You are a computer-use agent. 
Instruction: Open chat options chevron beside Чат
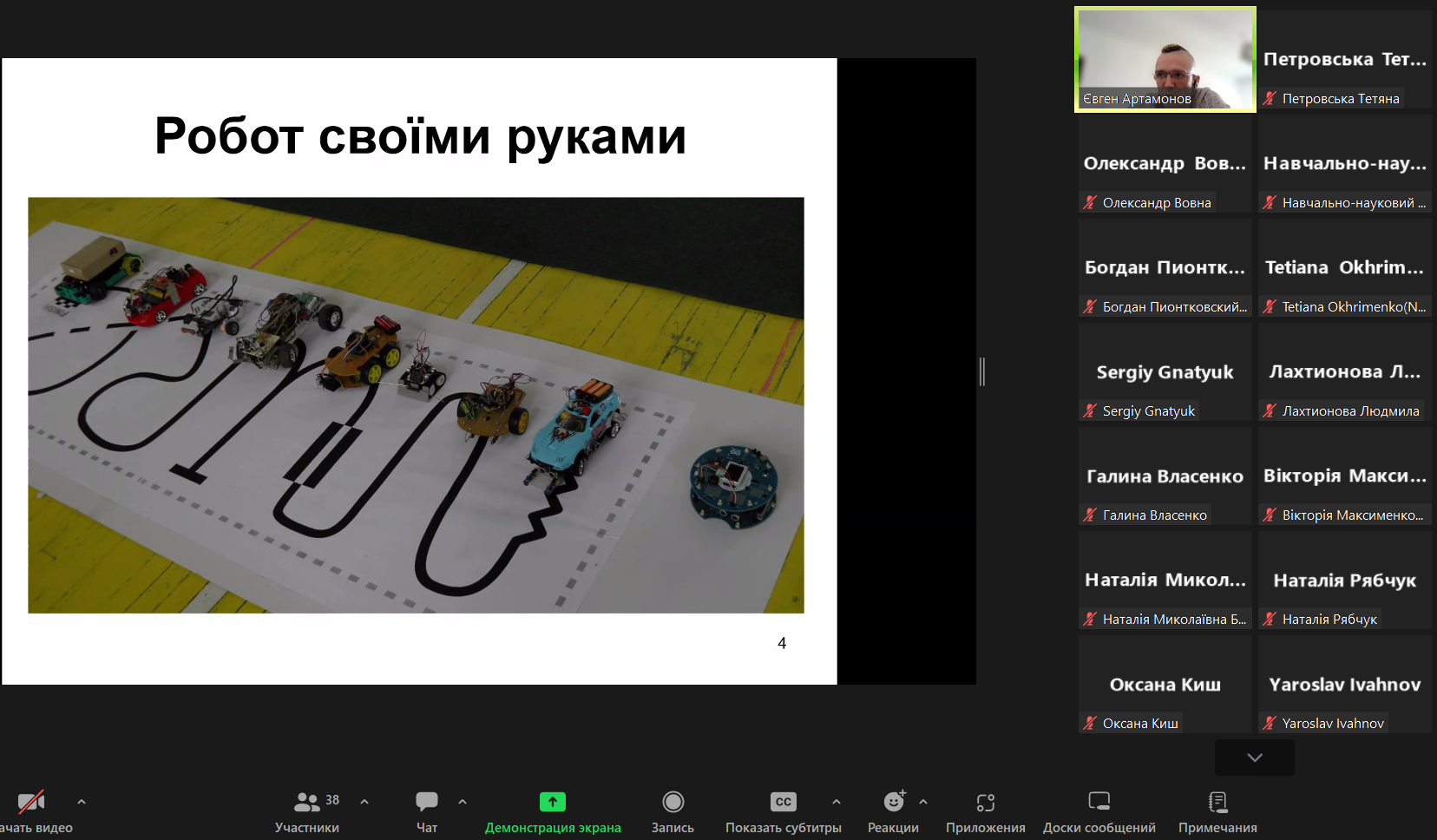463,802
